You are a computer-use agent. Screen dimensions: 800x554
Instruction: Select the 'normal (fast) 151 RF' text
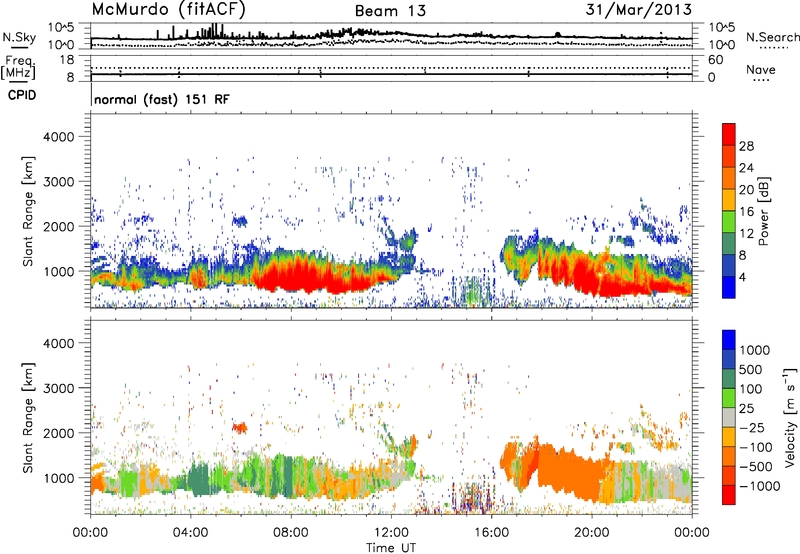coord(162,99)
